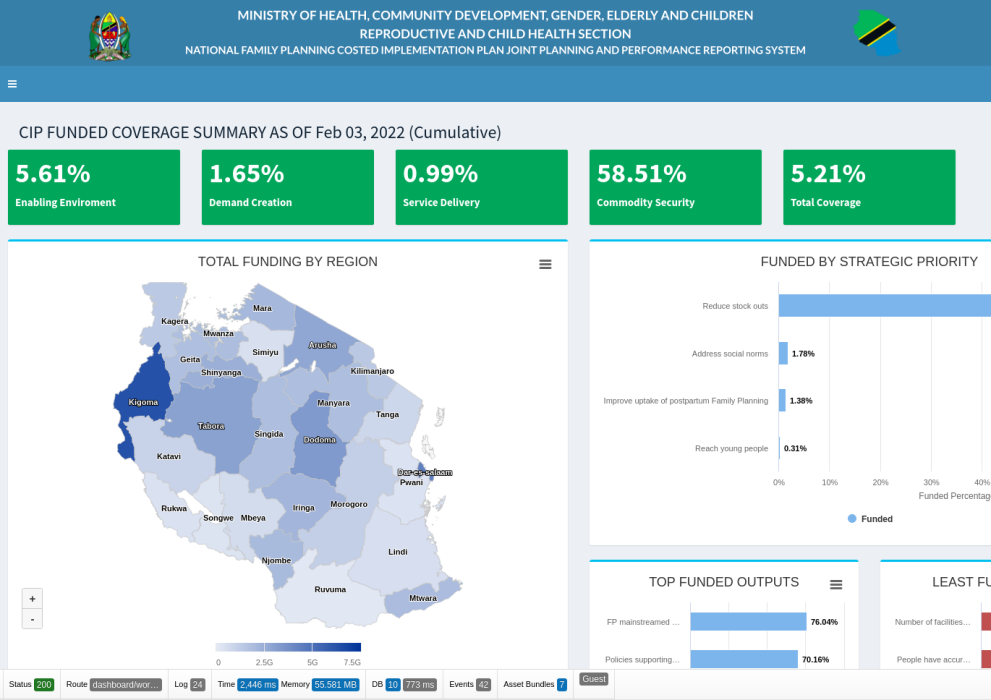The image size is (991, 700).
Task: Click the Enabling Enviroment 5.61% card
Action: [x=94, y=187]
